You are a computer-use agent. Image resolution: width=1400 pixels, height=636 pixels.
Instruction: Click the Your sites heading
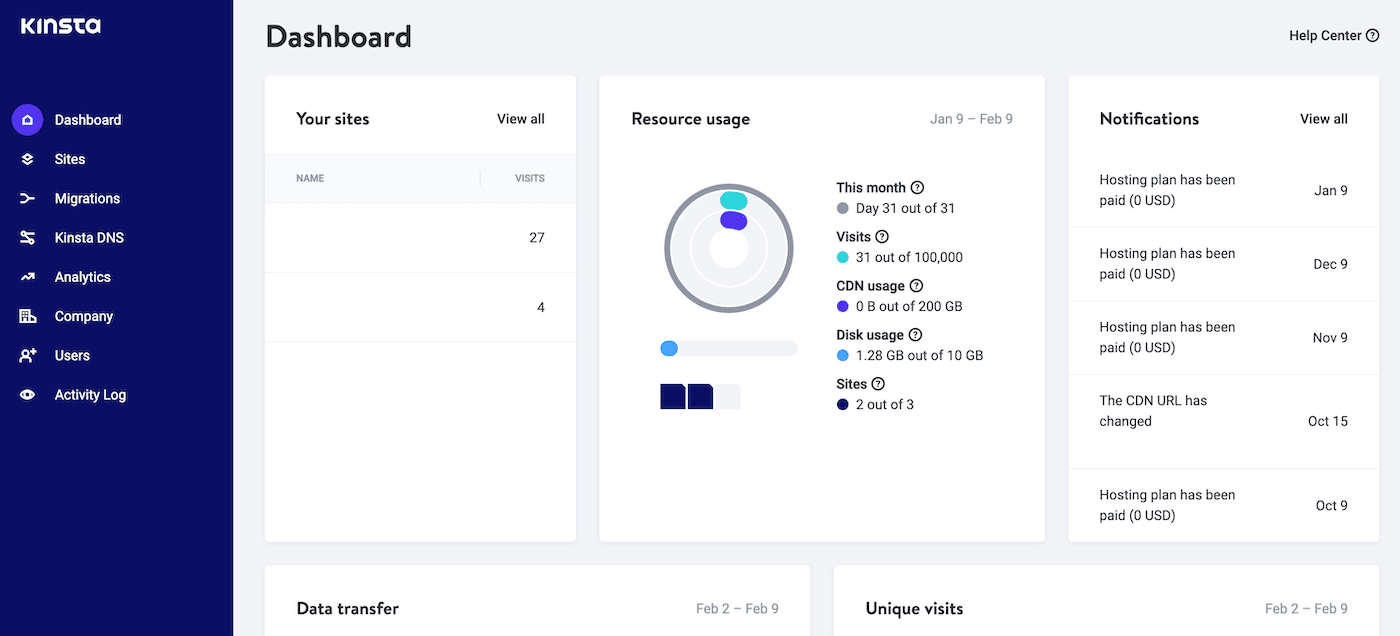pos(333,119)
